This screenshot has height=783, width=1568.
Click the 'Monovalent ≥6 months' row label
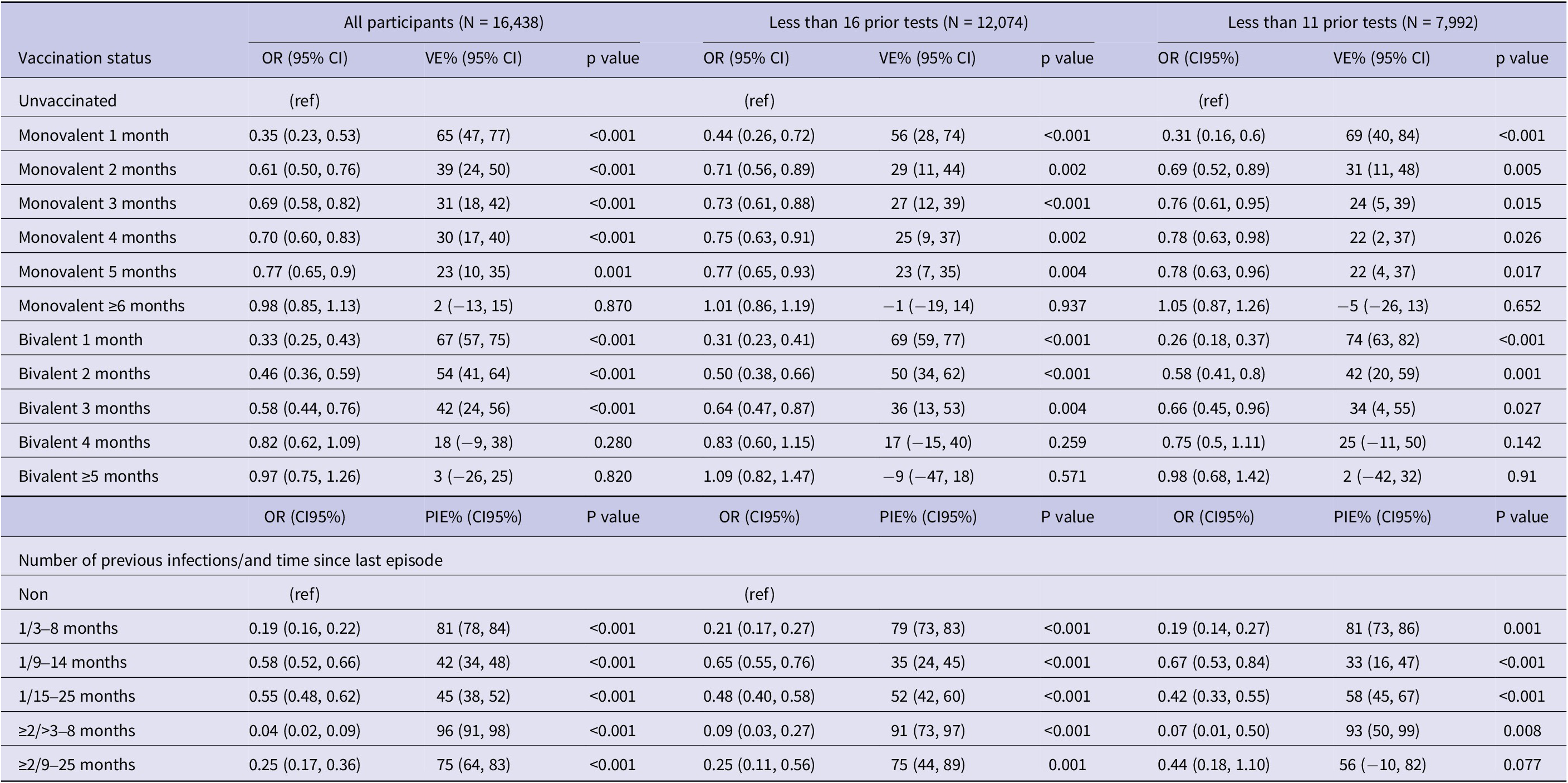(x=102, y=306)
